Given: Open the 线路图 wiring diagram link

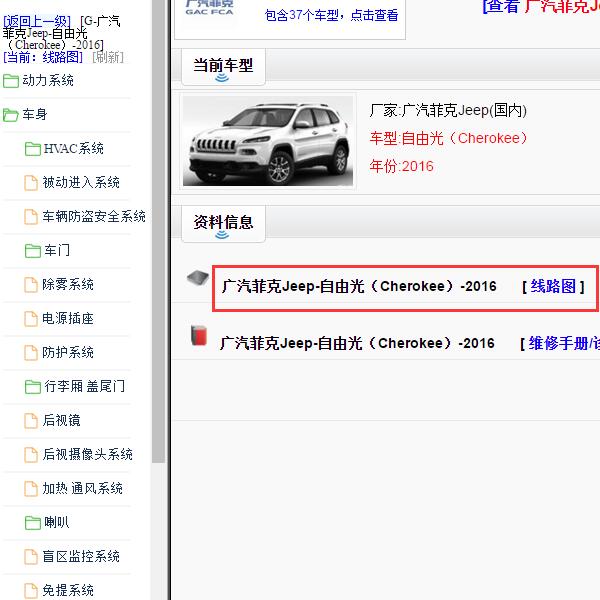Looking at the screenshot, I should (x=553, y=286).
